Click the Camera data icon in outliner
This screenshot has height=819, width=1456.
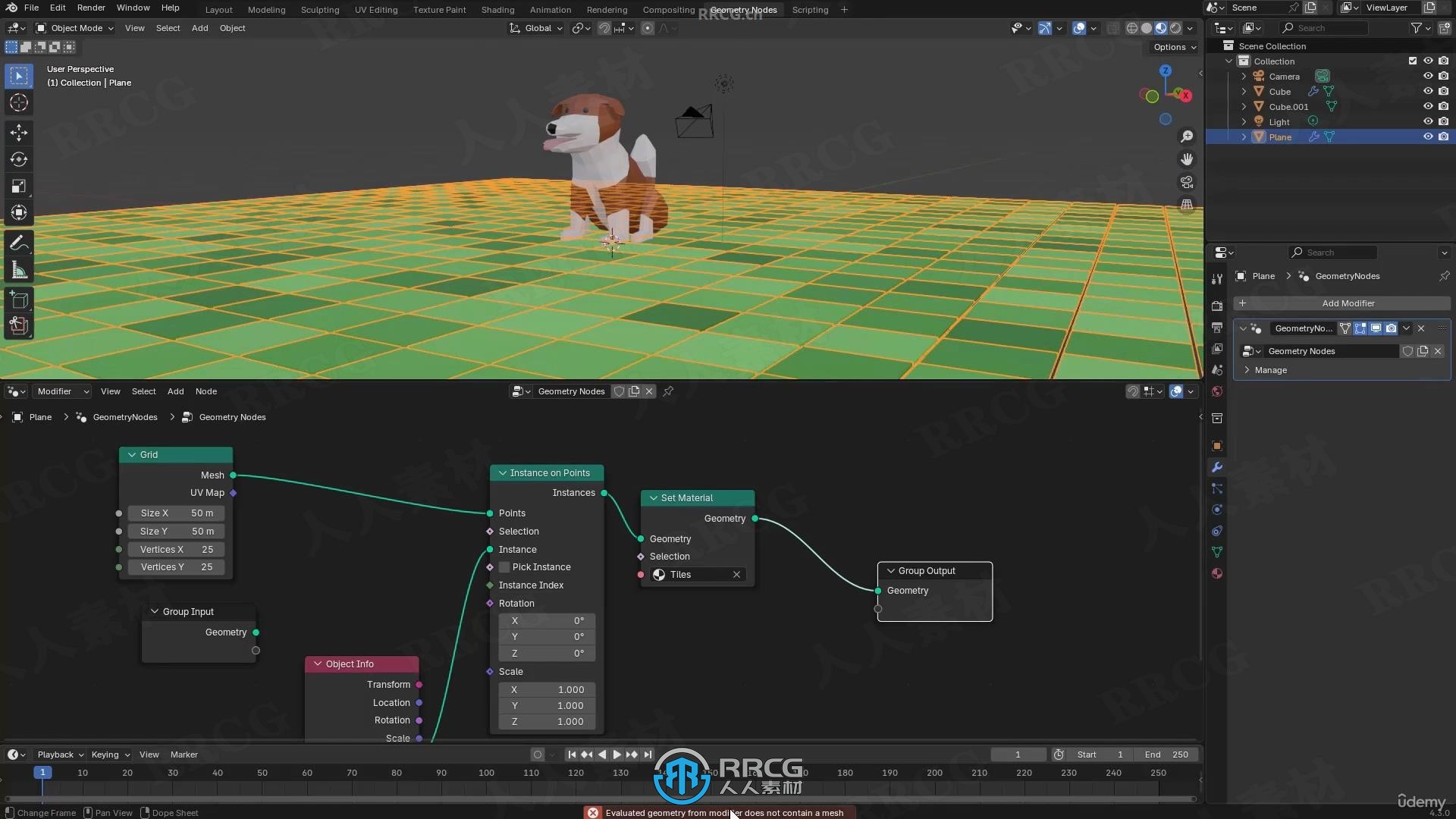pyautogui.click(x=1323, y=76)
